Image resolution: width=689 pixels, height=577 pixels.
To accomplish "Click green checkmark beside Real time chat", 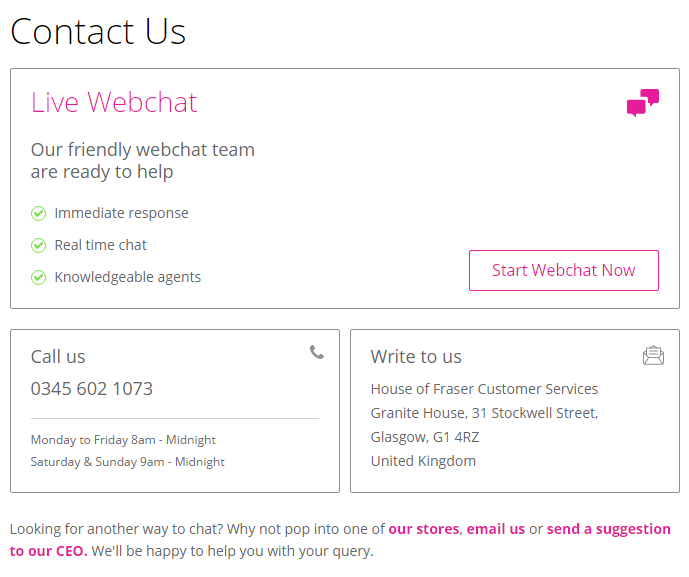I will (x=39, y=245).
